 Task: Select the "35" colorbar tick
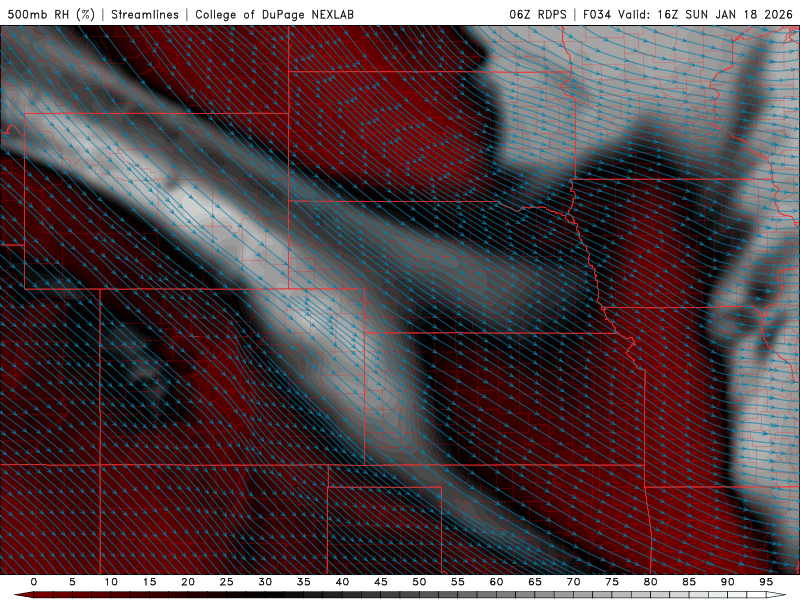click(x=304, y=582)
